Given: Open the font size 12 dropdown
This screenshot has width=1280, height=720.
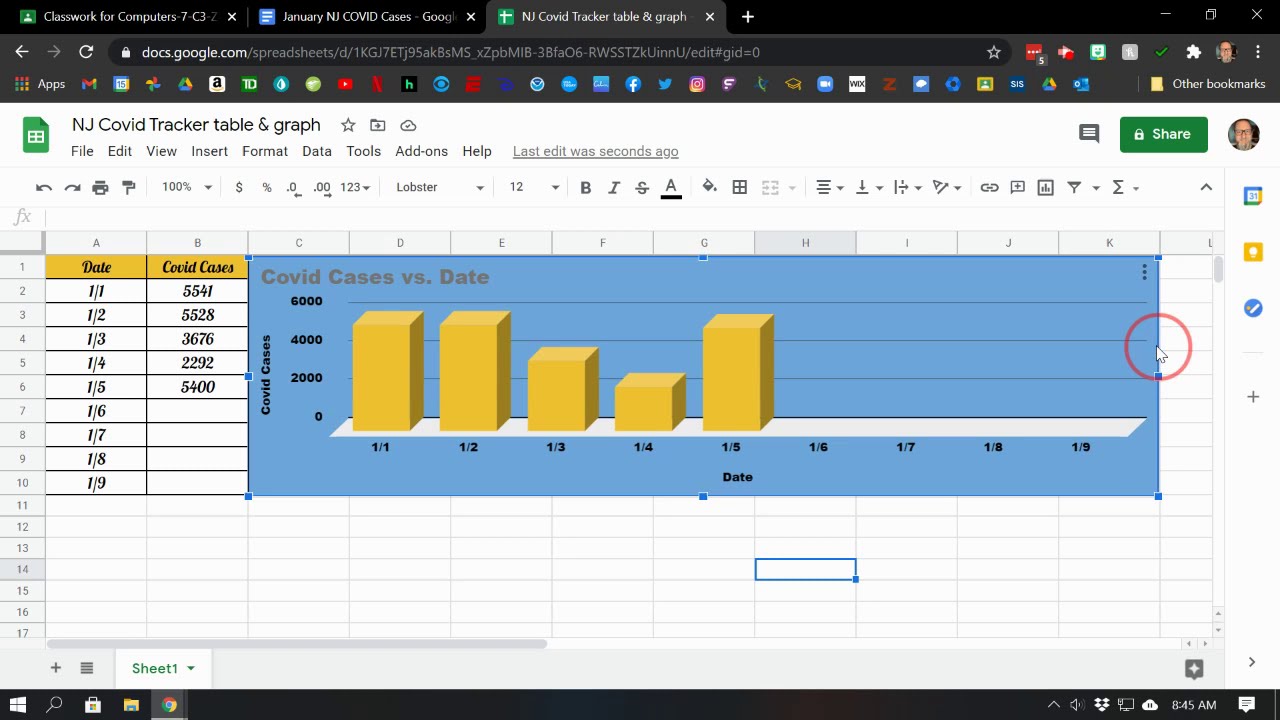Looking at the screenshot, I should pos(534,187).
